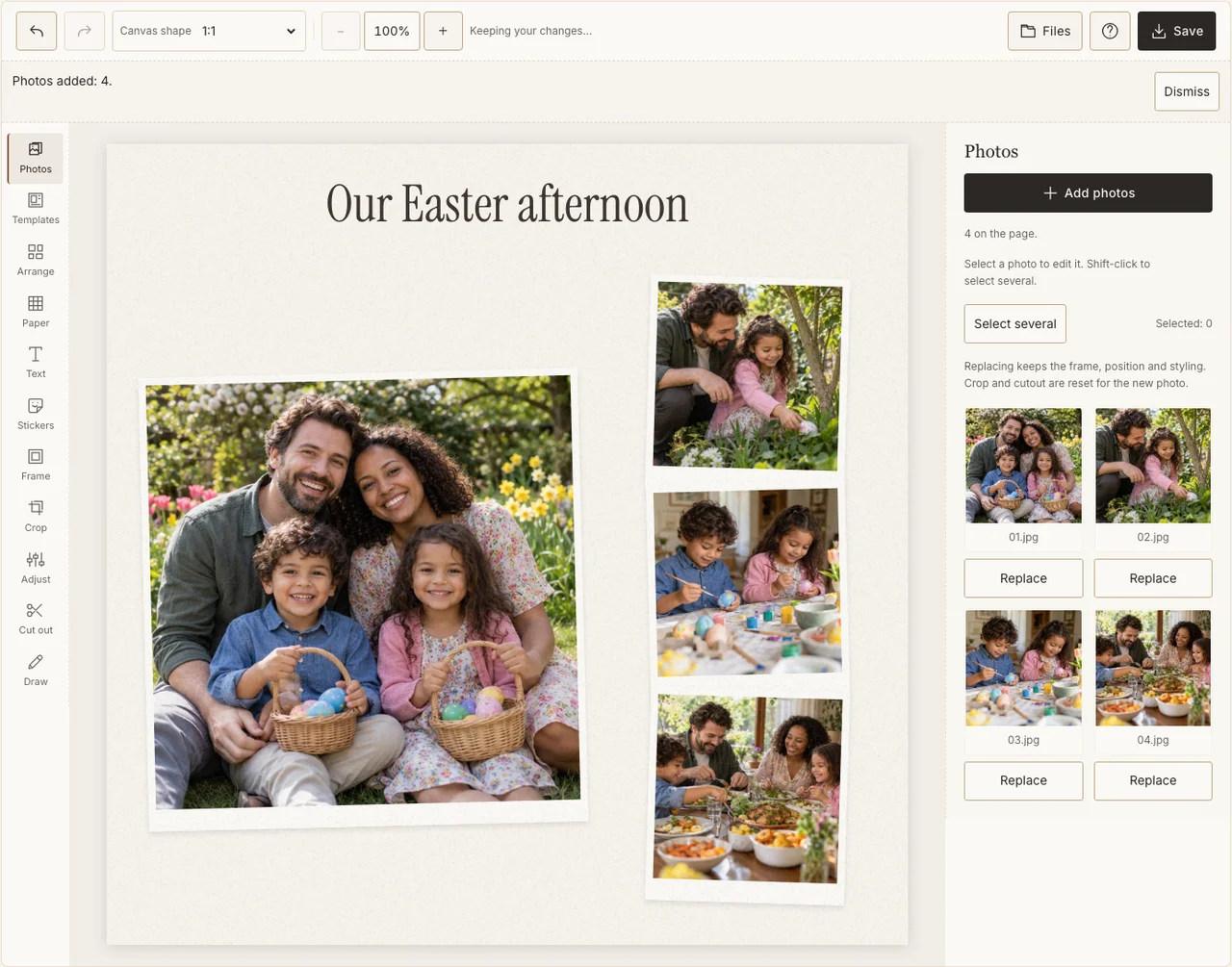Zoom out with the minus button
The width and height of the screenshot is (1232, 967).
coord(341,31)
